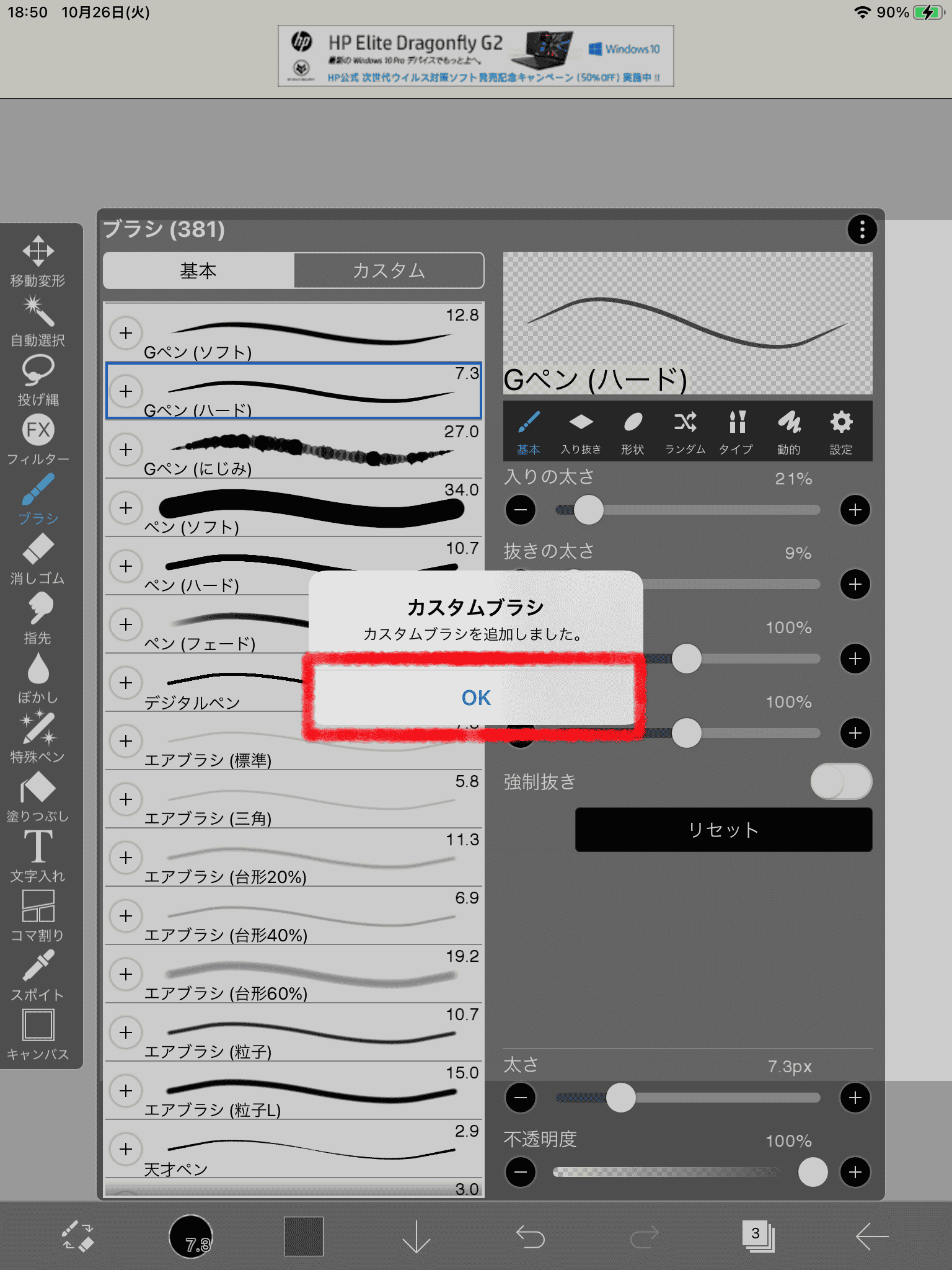Decrease 入りの太さ with the minus button
Viewport: 952px width, 1270px height.
(521, 510)
